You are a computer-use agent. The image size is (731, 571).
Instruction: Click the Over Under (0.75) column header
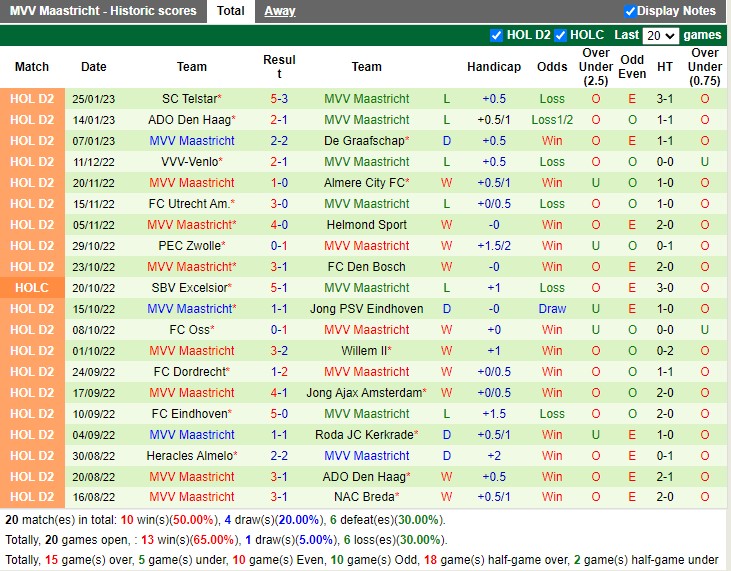(704, 67)
